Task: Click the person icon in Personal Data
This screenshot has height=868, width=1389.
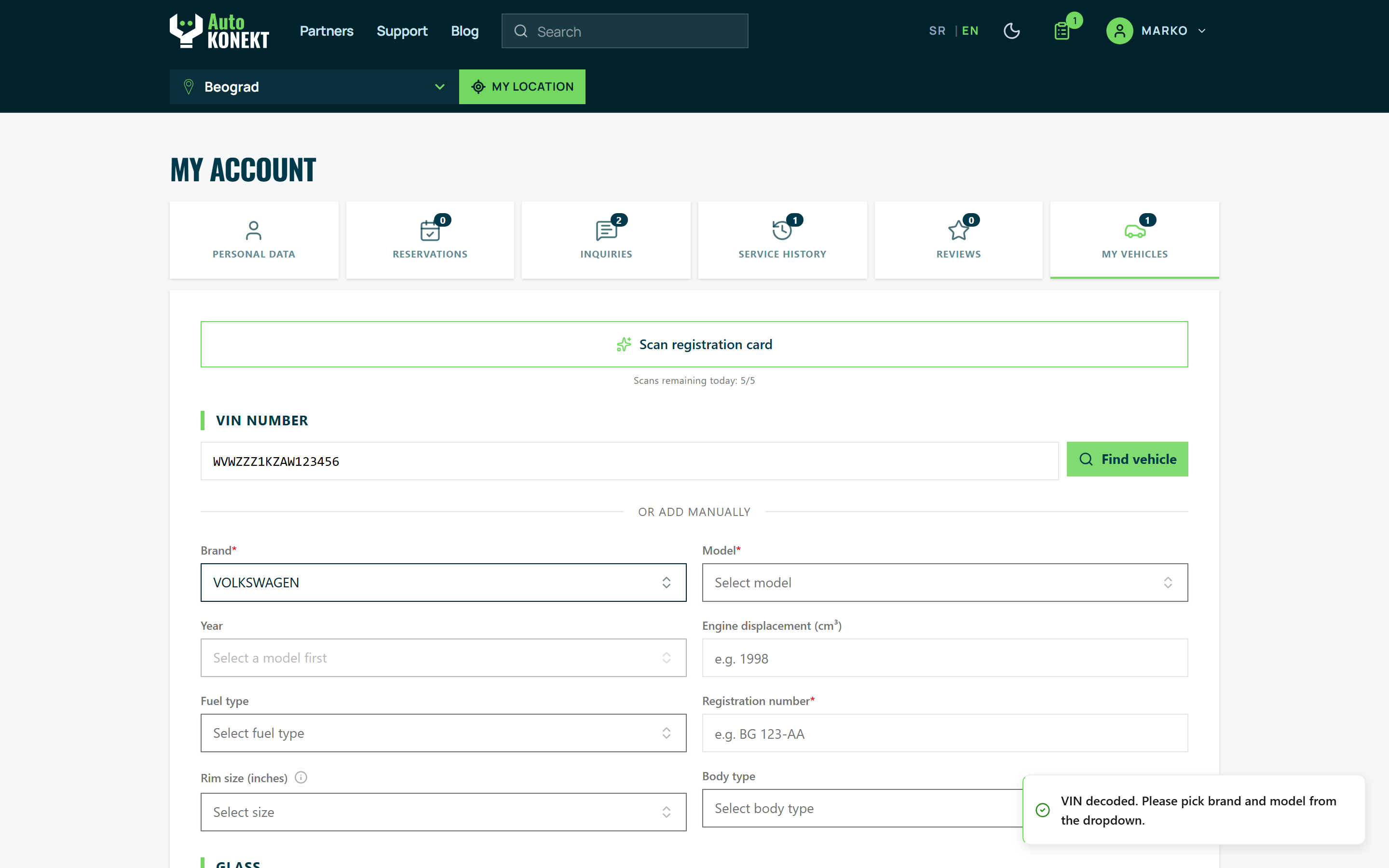Action: click(254, 230)
